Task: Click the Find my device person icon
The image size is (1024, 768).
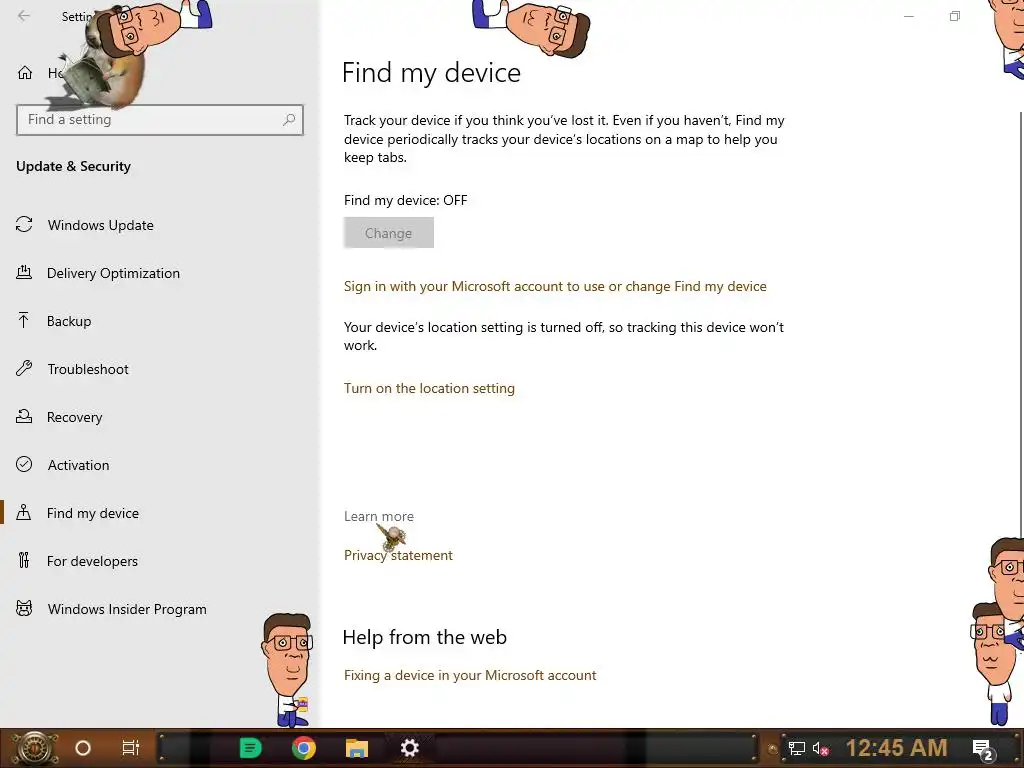Action: tap(24, 512)
